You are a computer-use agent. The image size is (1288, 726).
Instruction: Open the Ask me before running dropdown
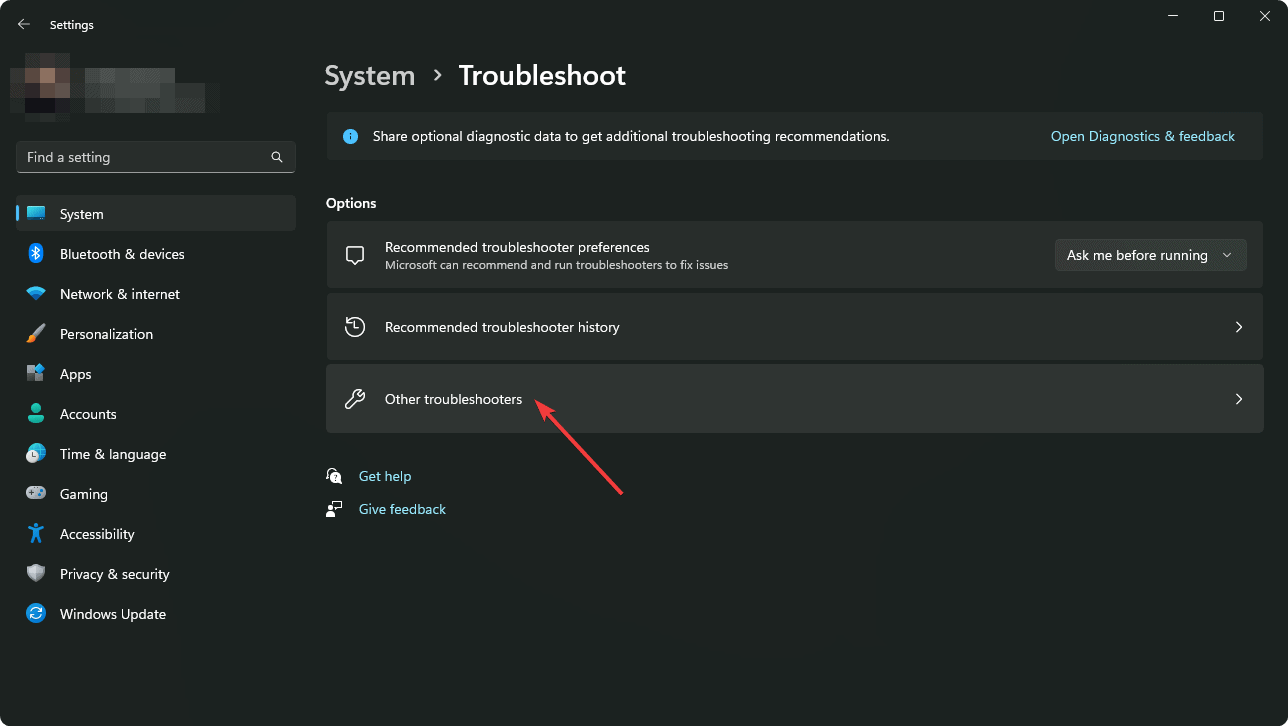coord(1149,255)
